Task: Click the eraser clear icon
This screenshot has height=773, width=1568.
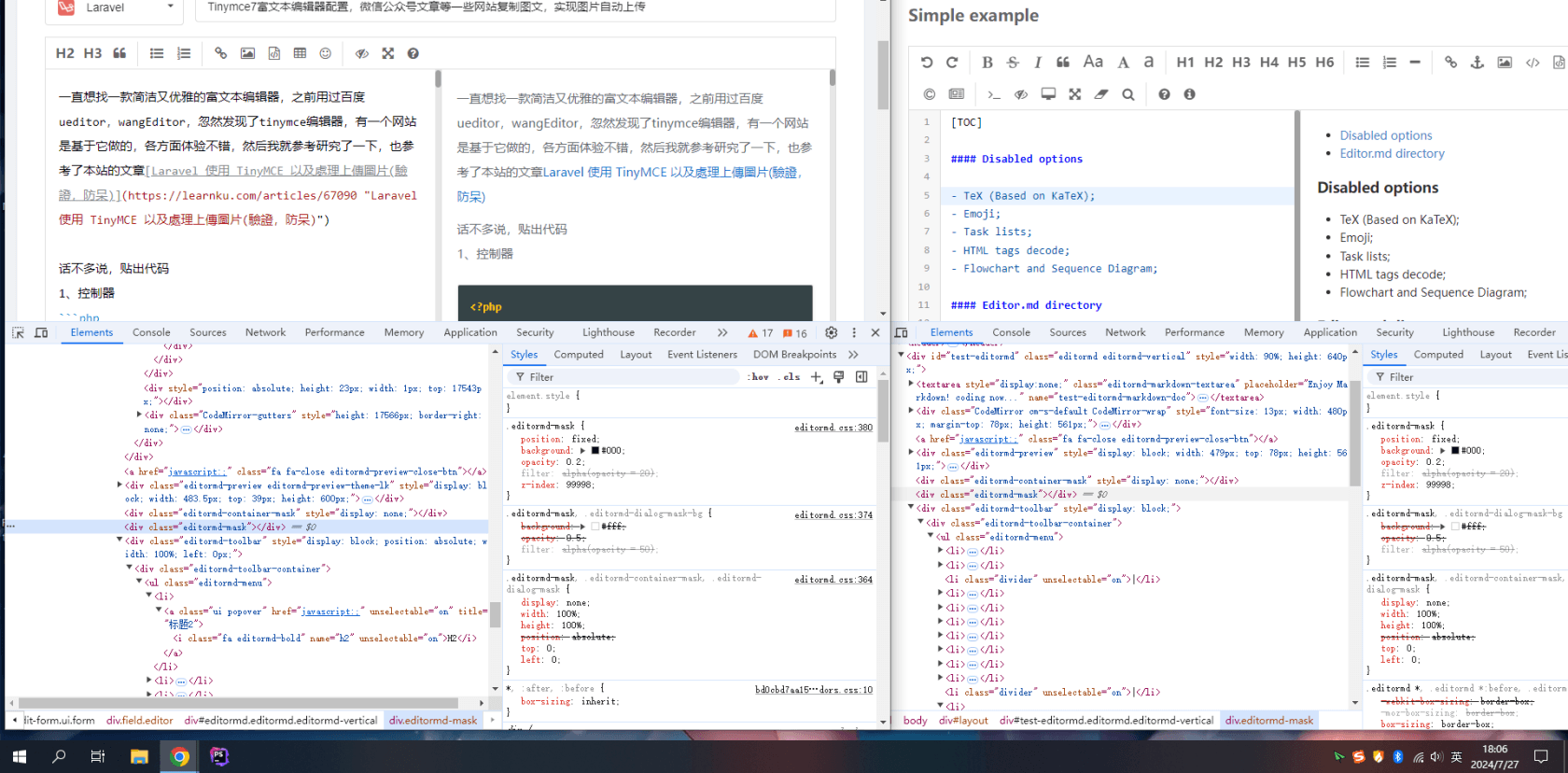Action: [x=1101, y=94]
